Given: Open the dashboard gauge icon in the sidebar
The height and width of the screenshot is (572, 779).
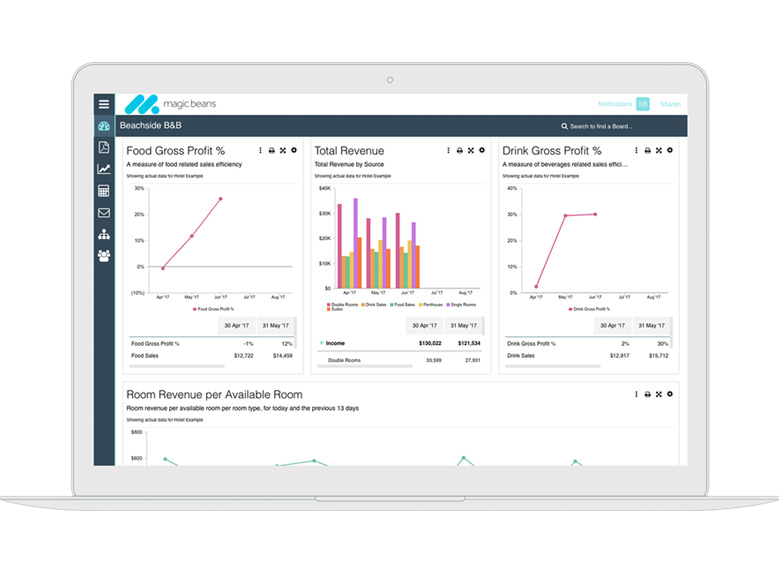Looking at the screenshot, I should pos(104,126).
